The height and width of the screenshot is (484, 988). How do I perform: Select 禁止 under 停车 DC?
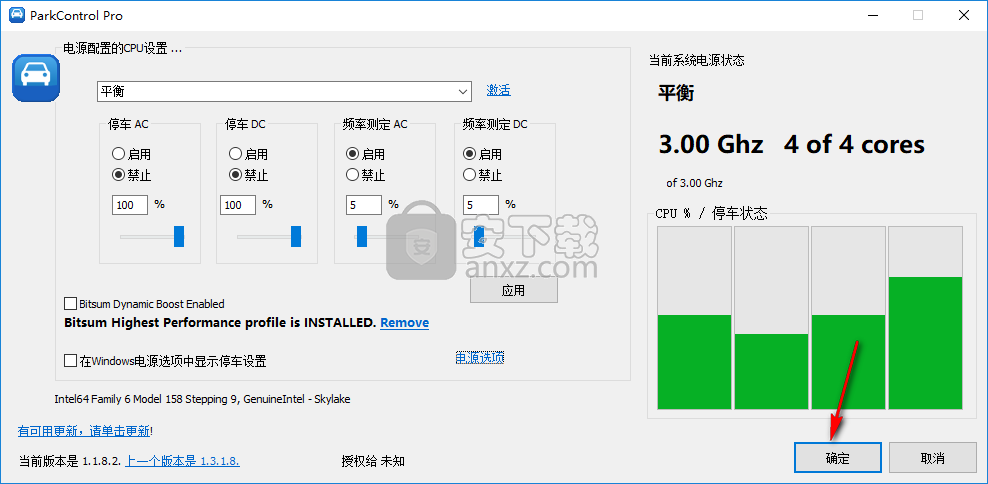pyautogui.click(x=248, y=175)
